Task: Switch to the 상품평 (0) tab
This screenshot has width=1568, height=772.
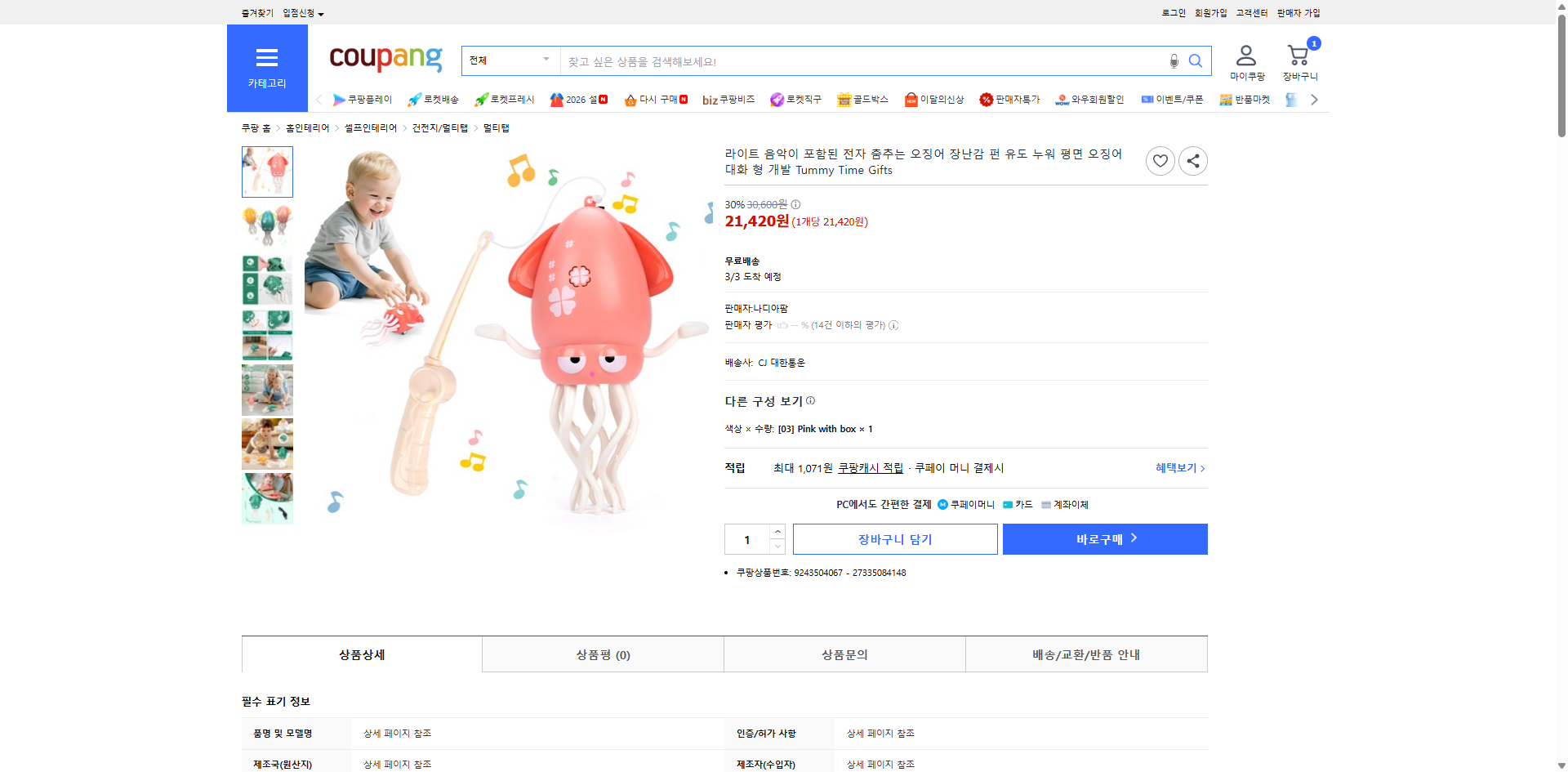Action: pos(602,654)
